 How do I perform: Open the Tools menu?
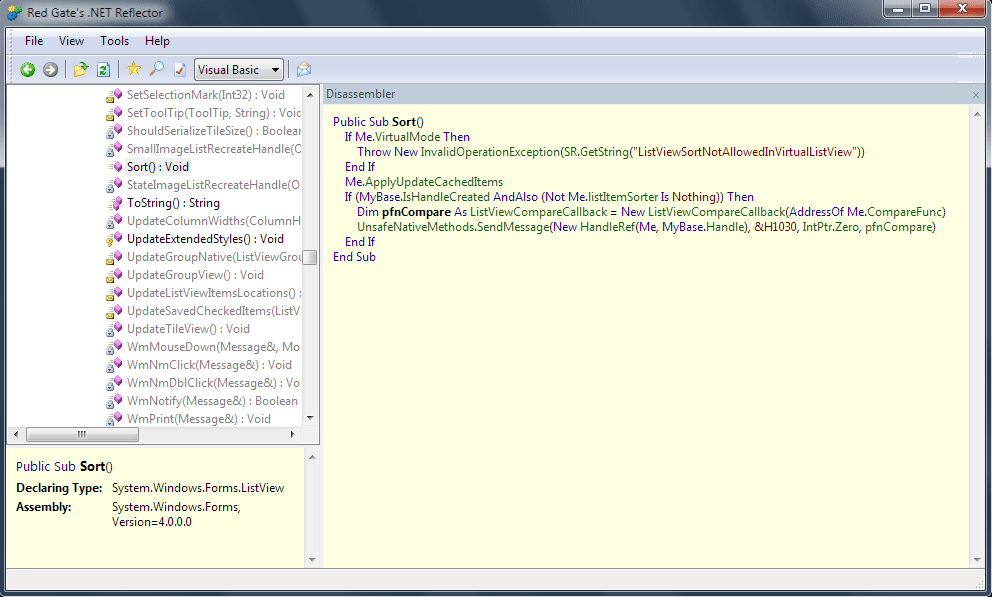(x=115, y=41)
